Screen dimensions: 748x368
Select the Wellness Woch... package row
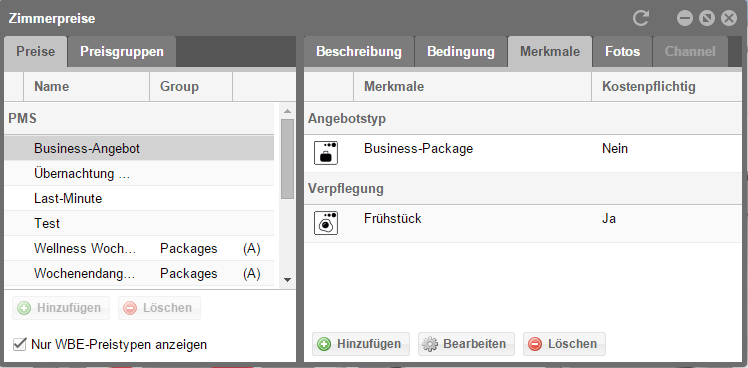click(x=139, y=249)
